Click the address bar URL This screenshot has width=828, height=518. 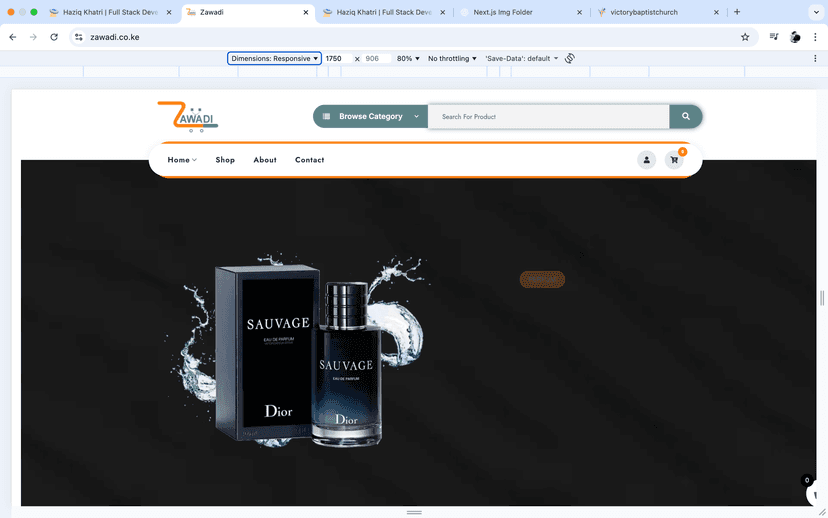[x=115, y=37]
